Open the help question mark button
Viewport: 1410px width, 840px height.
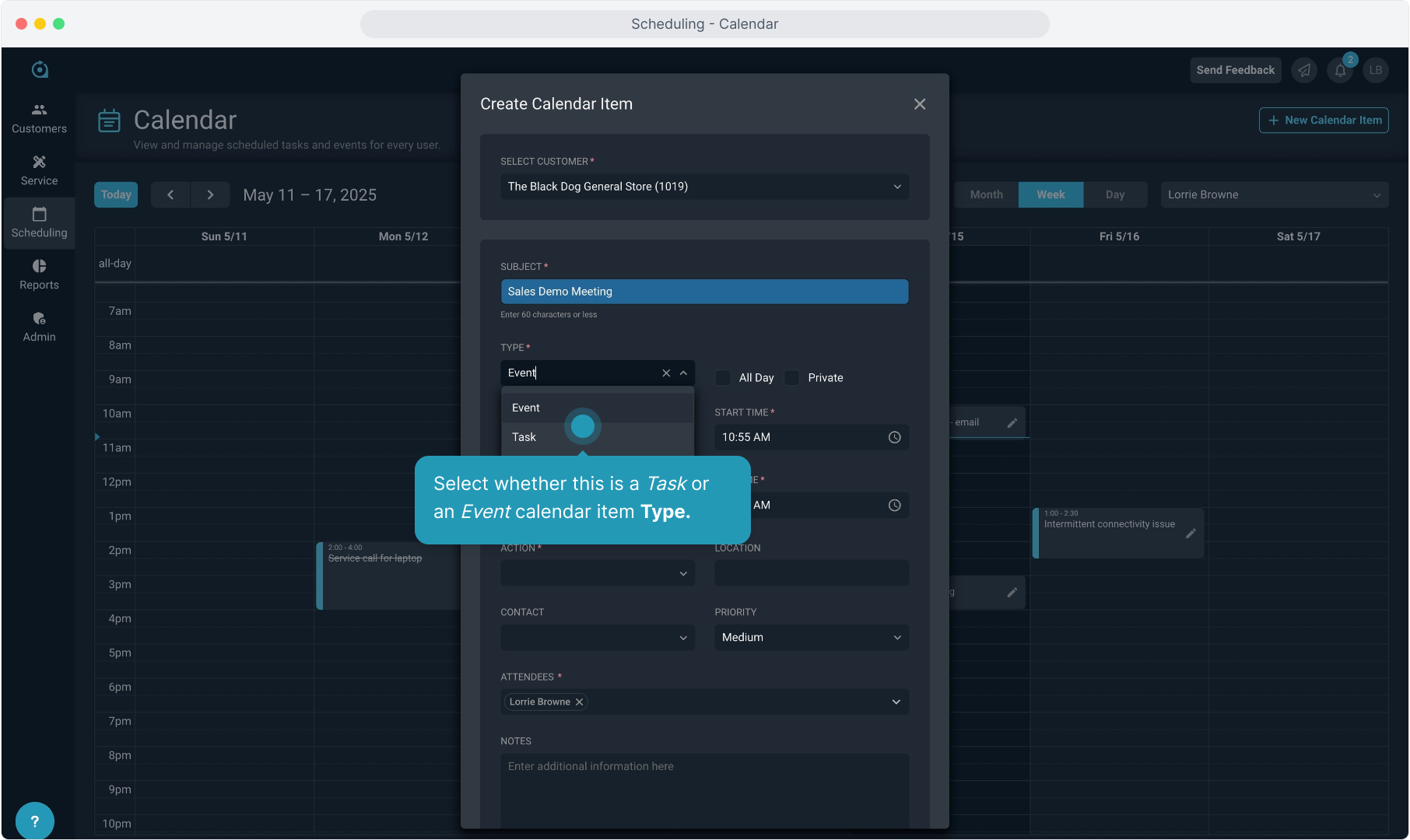point(34,821)
